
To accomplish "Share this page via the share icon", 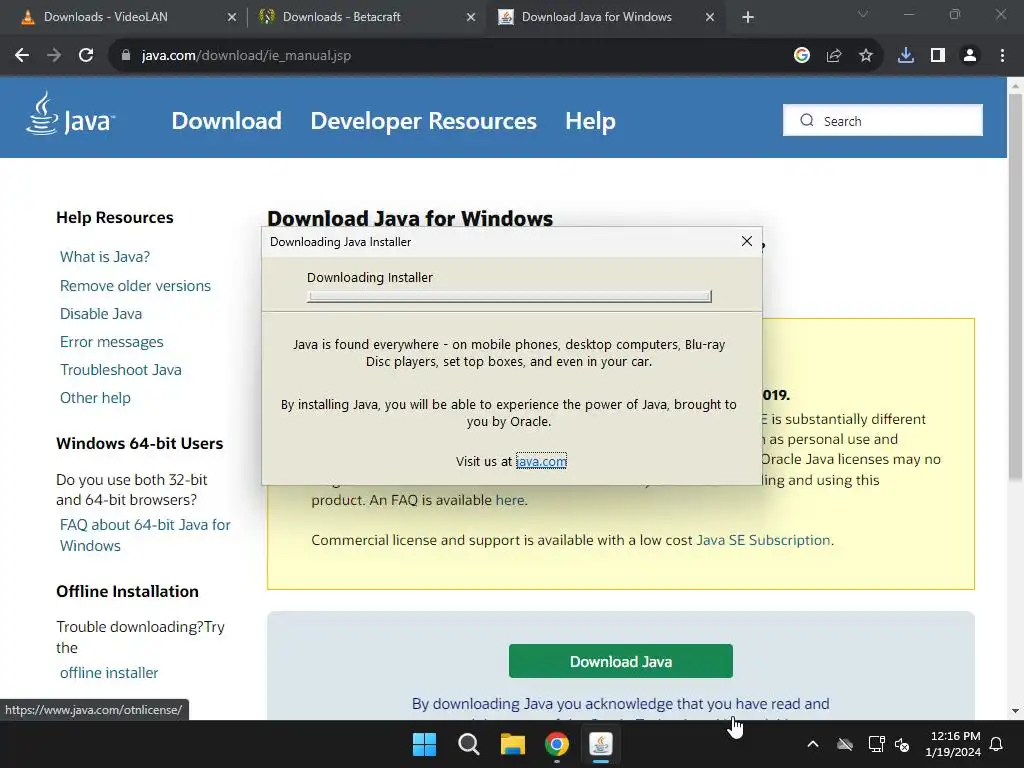I will pos(834,56).
